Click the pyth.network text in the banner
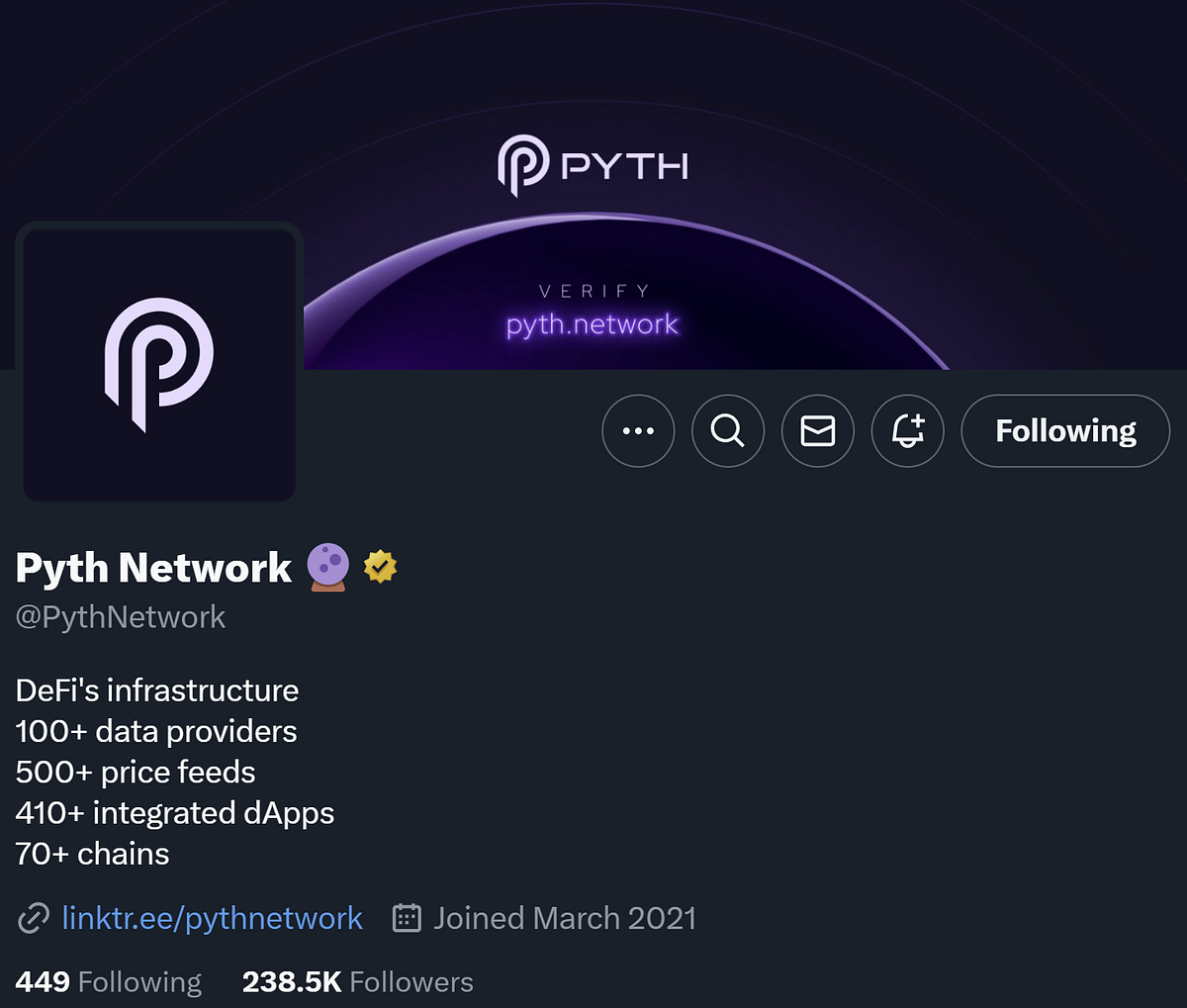Screen dimensions: 1187x1008 592,323
